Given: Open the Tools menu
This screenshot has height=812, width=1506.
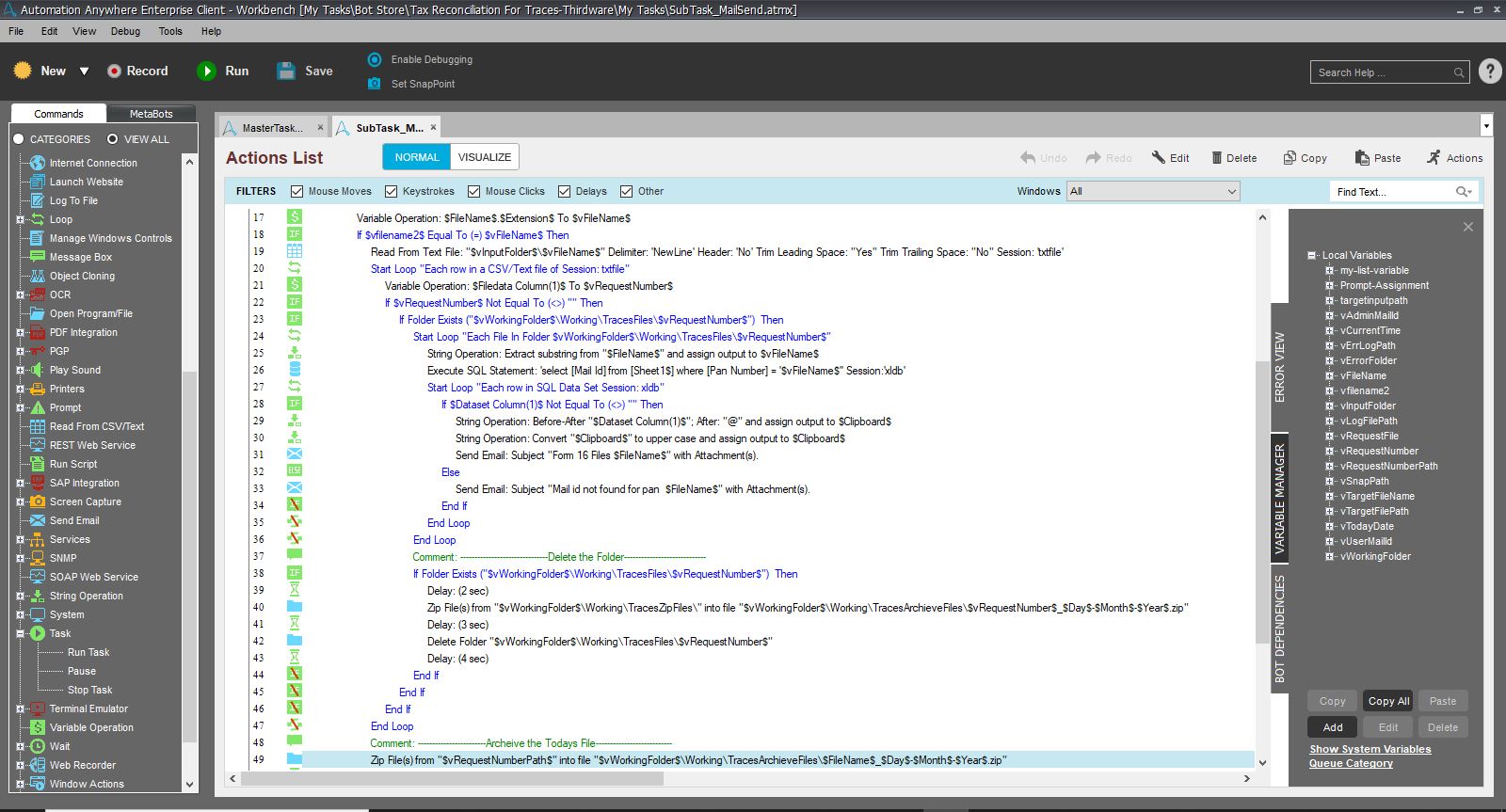Looking at the screenshot, I should pos(170,31).
